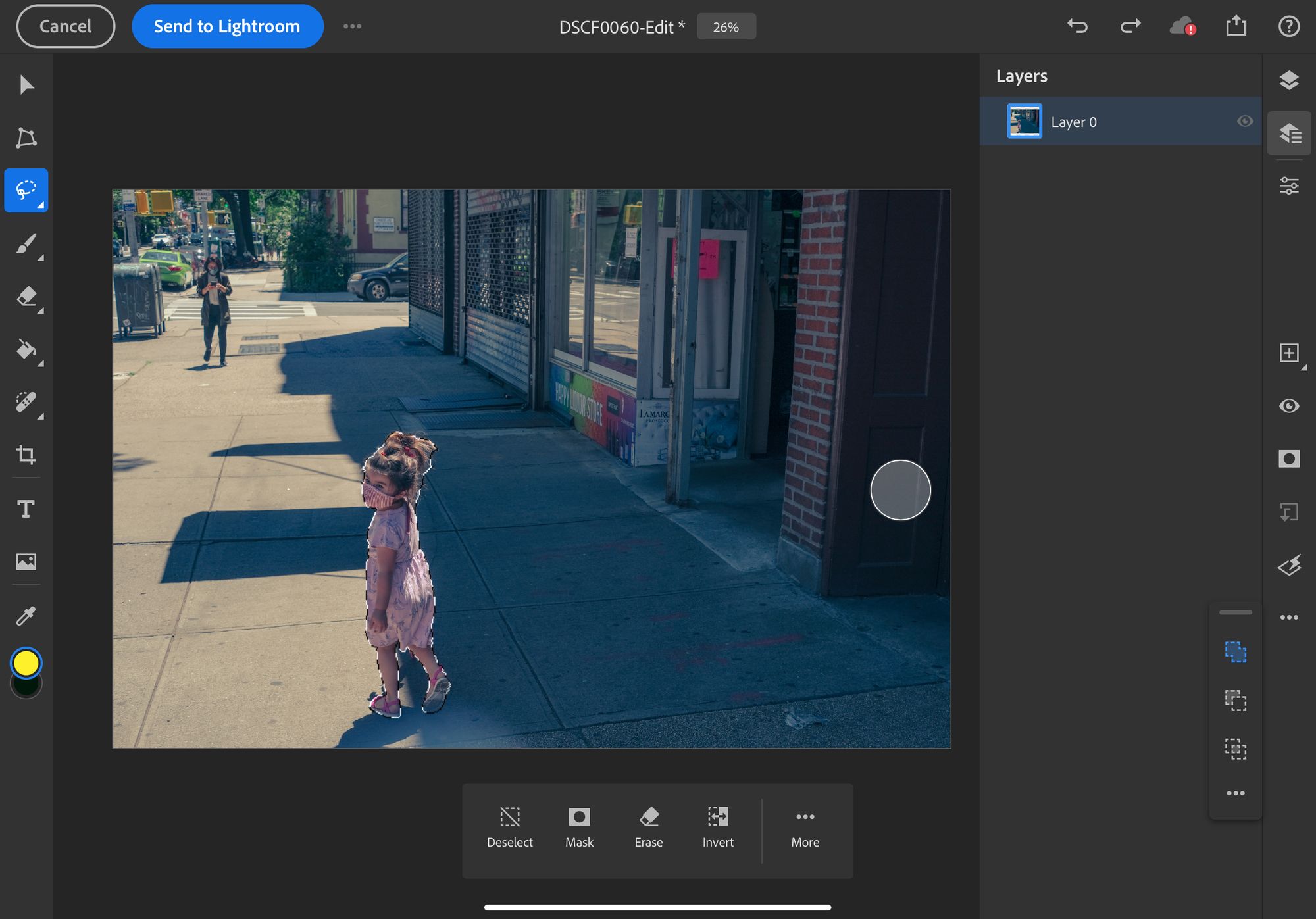
Task: Choose Subtract from selection mode
Action: click(1236, 701)
